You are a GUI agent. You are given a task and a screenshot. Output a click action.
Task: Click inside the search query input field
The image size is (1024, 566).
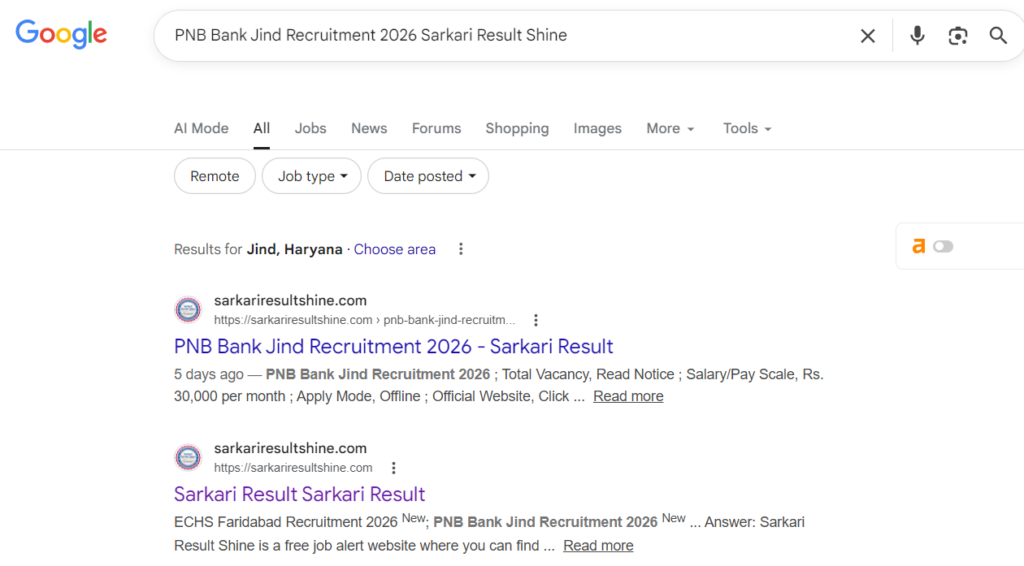pos(500,35)
